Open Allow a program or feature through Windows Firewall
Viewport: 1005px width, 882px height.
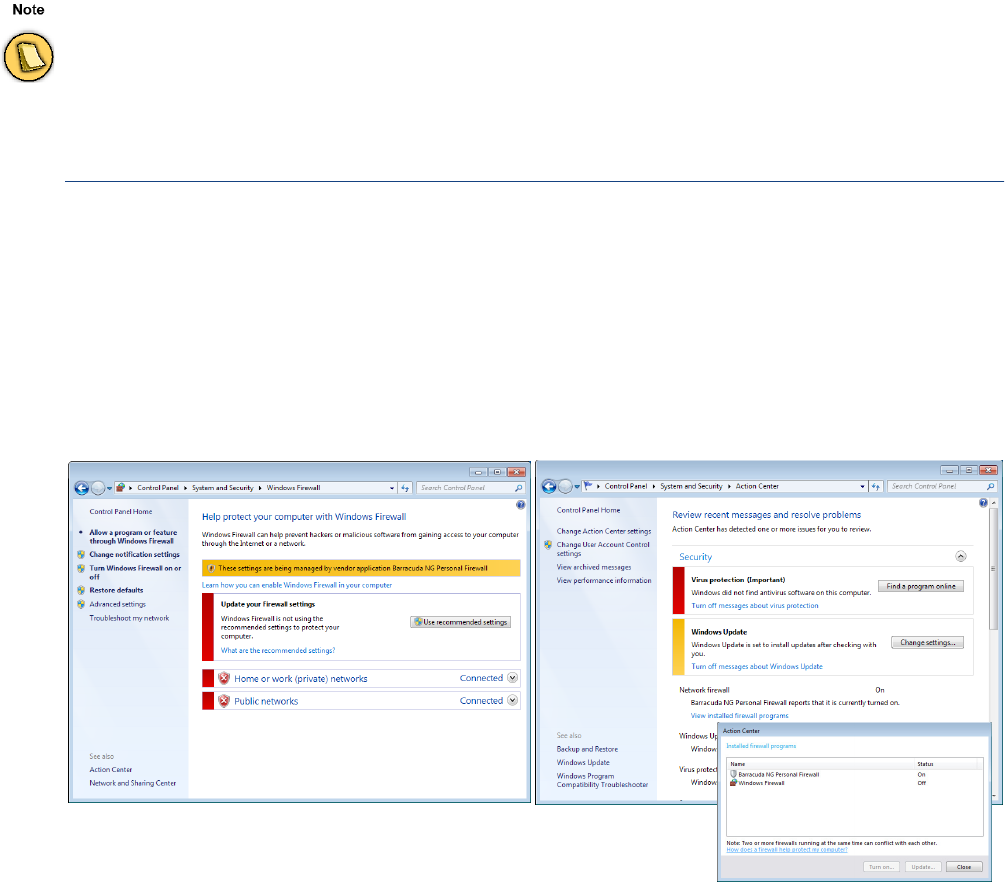click(133, 537)
